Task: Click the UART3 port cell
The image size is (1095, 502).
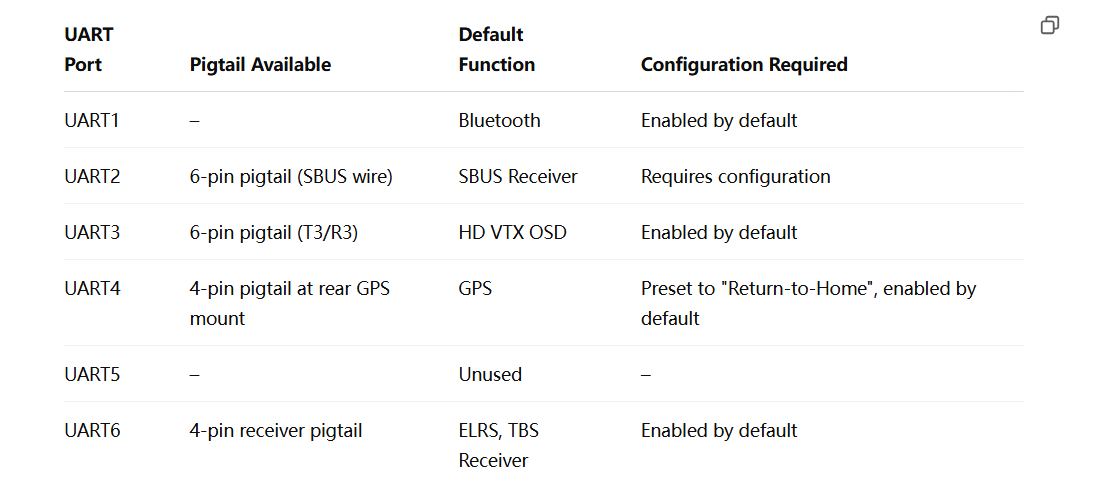Action: [x=92, y=232]
